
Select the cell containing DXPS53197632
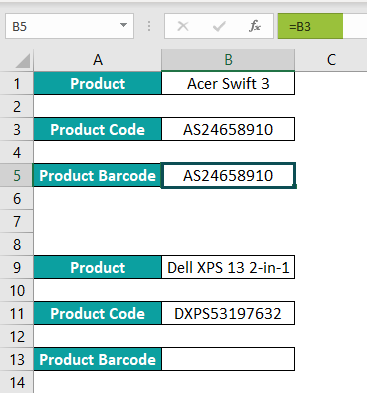point(228,313)
